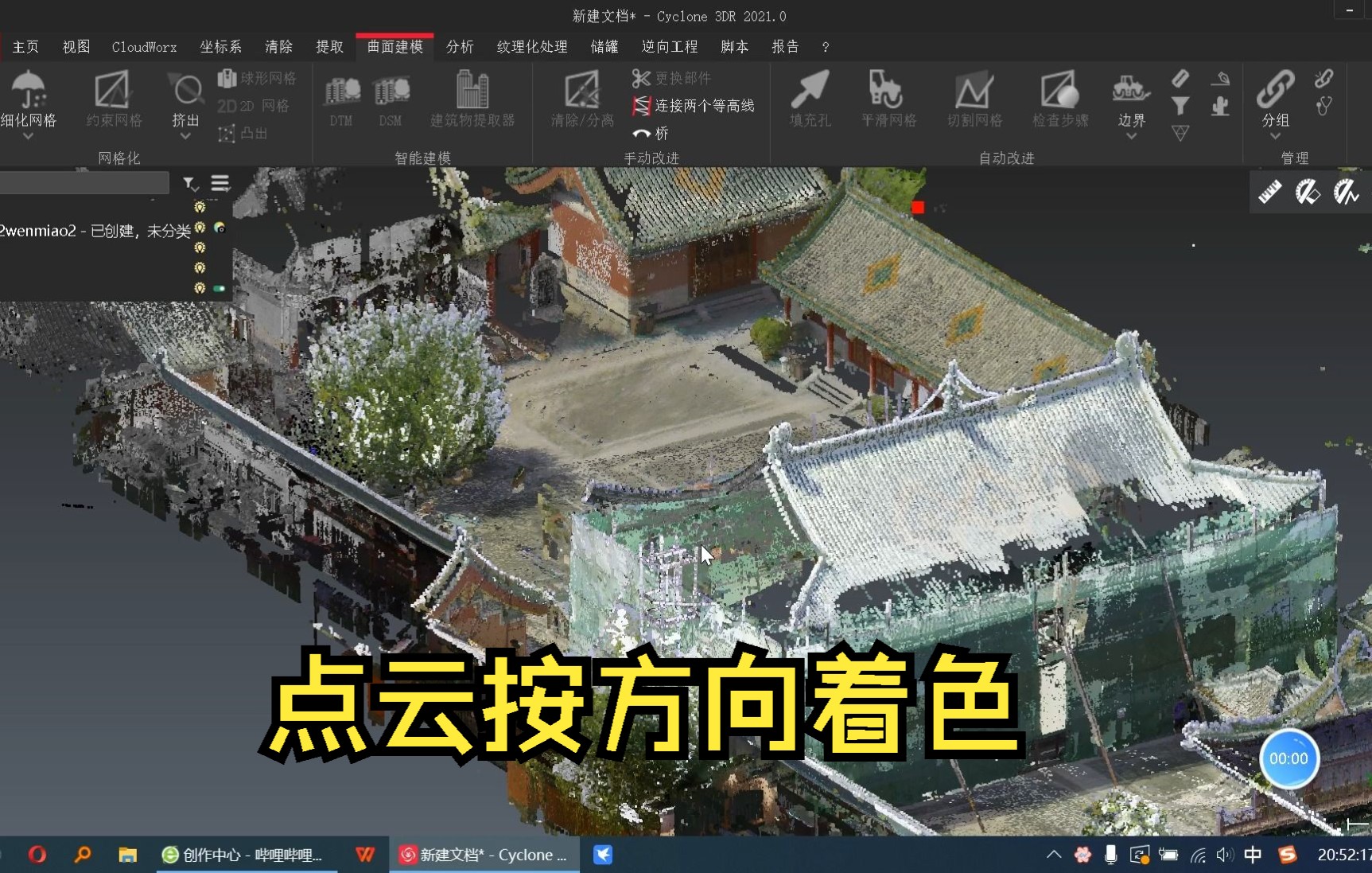Image resolution: width=1372 pixels, height=873 pixels.
Task: Click the cactus-shaped icon in 自动改进
Action: (x=1220, y=105)
